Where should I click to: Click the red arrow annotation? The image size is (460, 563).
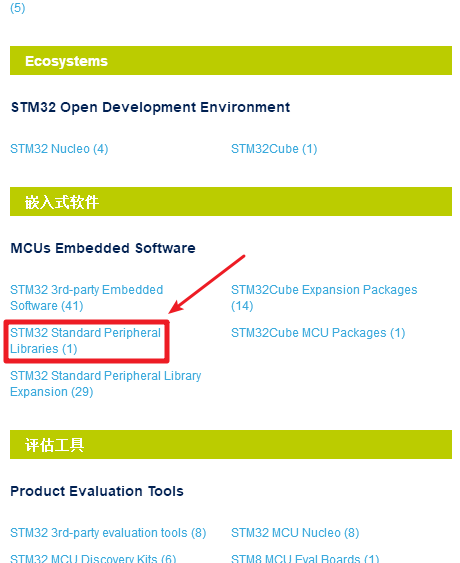(207, 284)
